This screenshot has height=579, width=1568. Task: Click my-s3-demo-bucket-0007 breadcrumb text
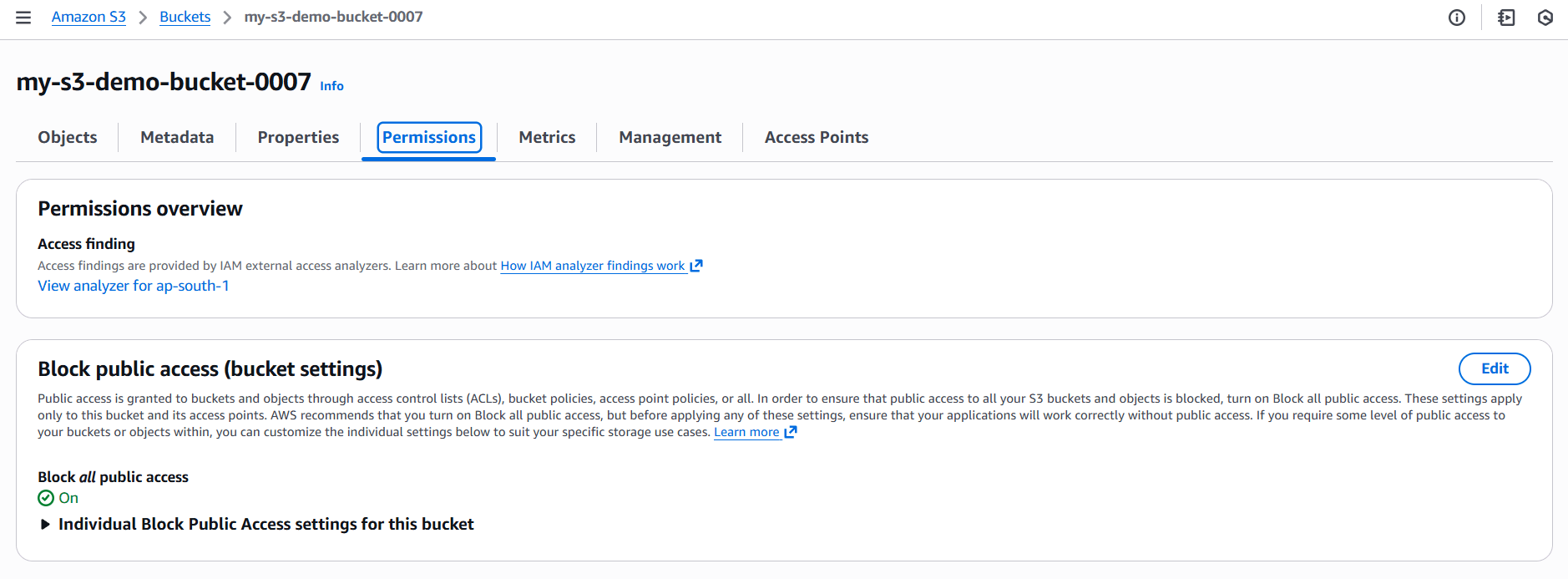point(333,17)
